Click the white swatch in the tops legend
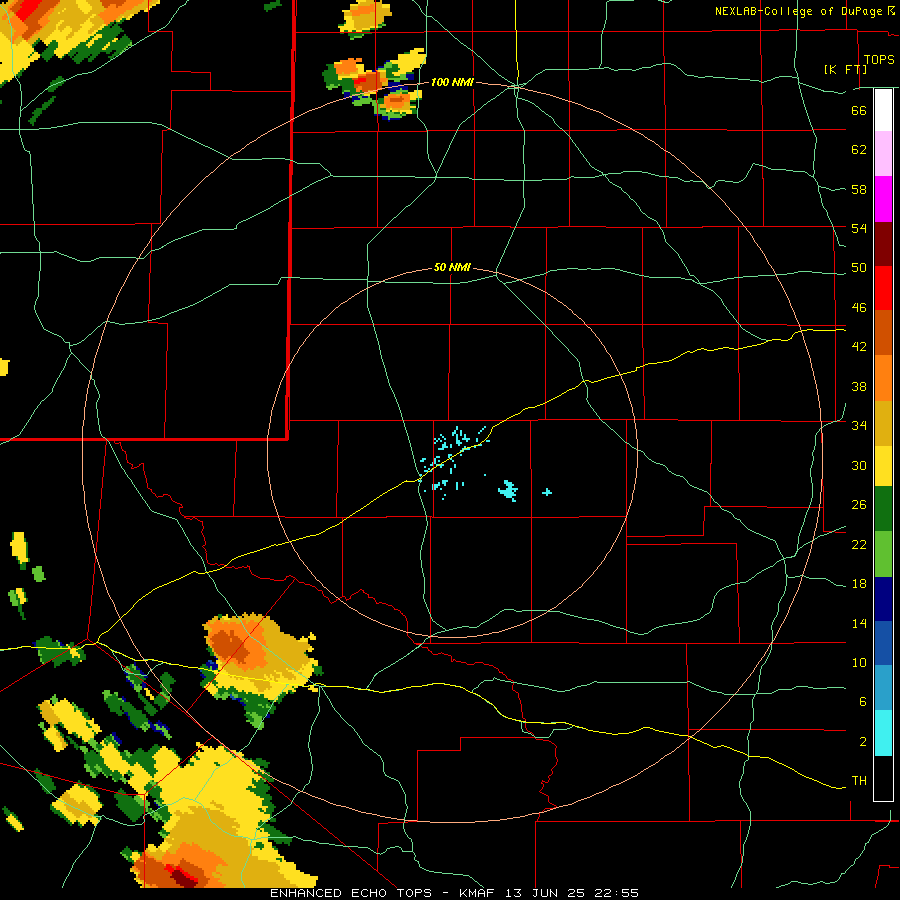 [x=883, y=110]
